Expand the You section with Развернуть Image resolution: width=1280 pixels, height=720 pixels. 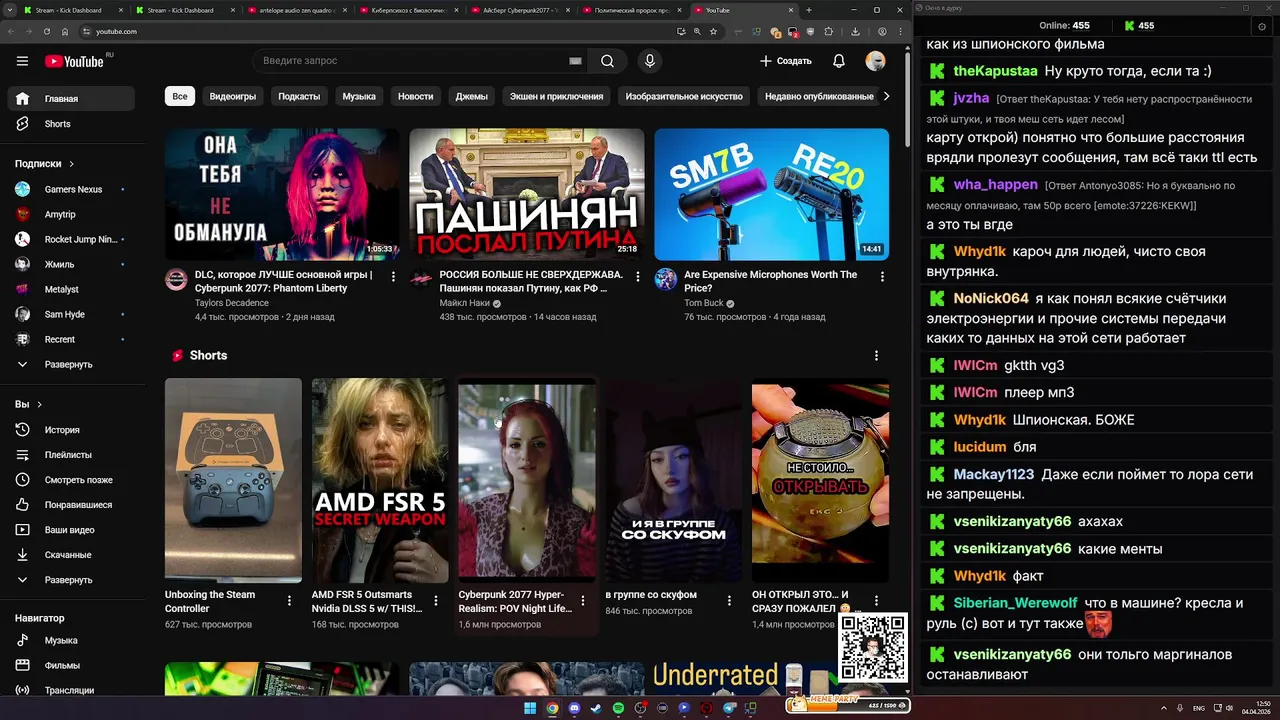[x=70, y=580]
